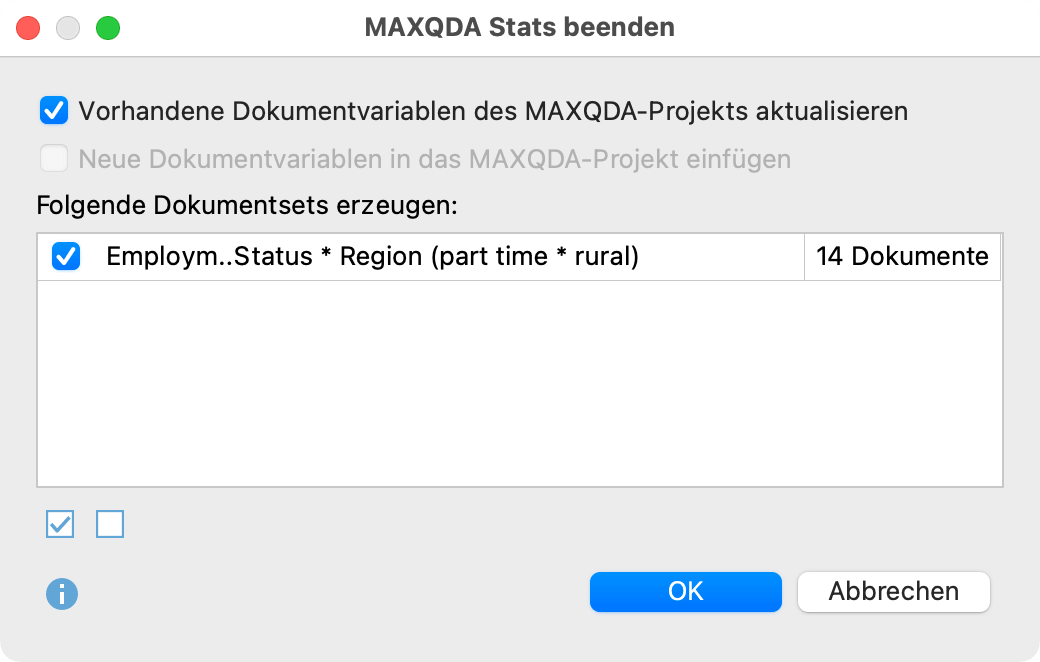Uncheck 'Vorhandene Dokumentvariablen des MAXQDA-Projekts aktualisieren'
This screenshot has width=1040, height=662.
click(52, 111)
